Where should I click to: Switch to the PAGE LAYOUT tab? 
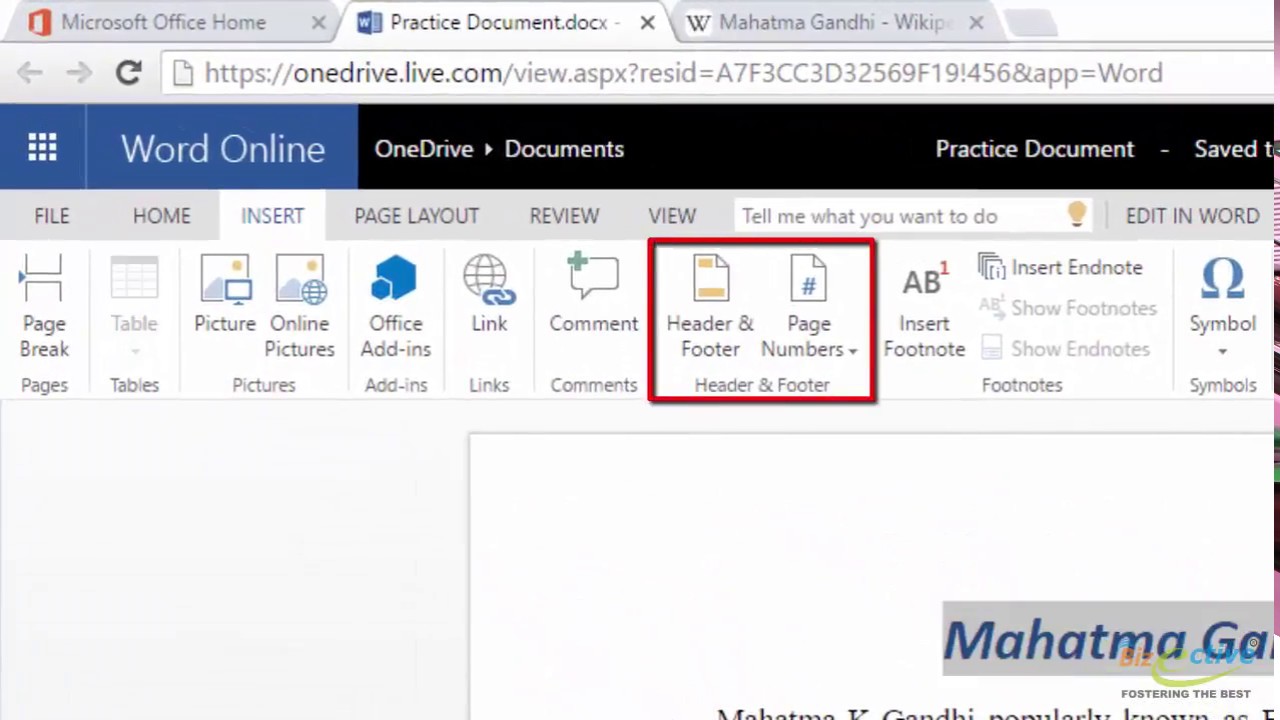click(x=416, y=216)
